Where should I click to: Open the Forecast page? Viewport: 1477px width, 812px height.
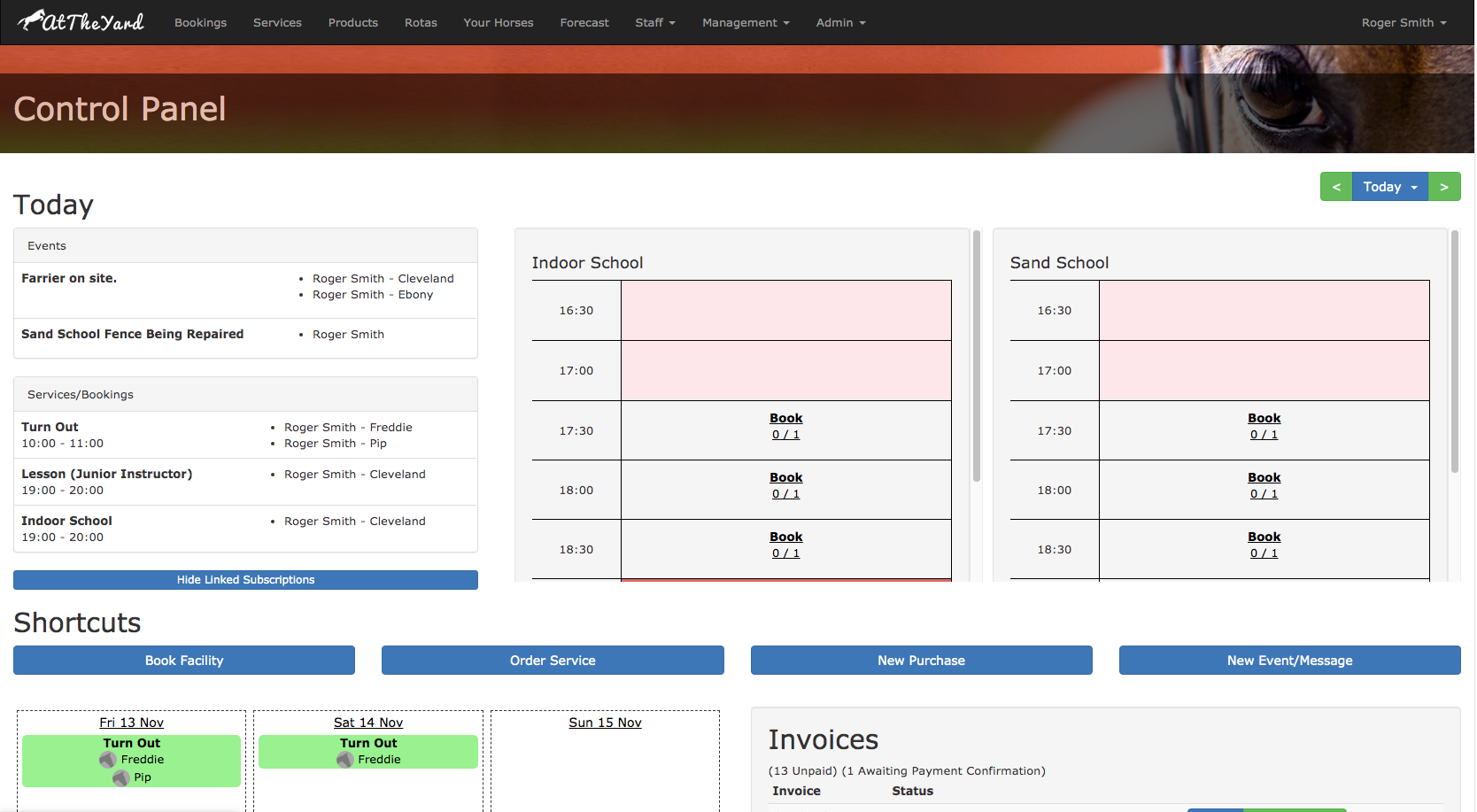584,22
